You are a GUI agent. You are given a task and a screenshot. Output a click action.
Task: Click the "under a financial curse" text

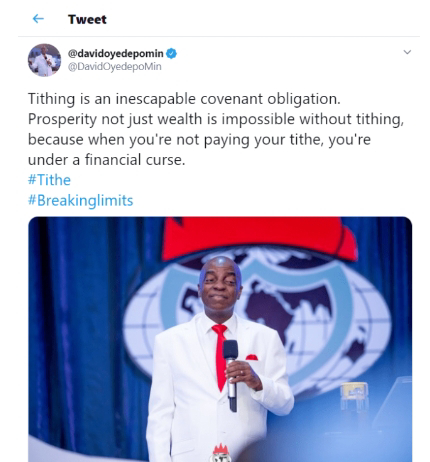click(x=106, y=160)
